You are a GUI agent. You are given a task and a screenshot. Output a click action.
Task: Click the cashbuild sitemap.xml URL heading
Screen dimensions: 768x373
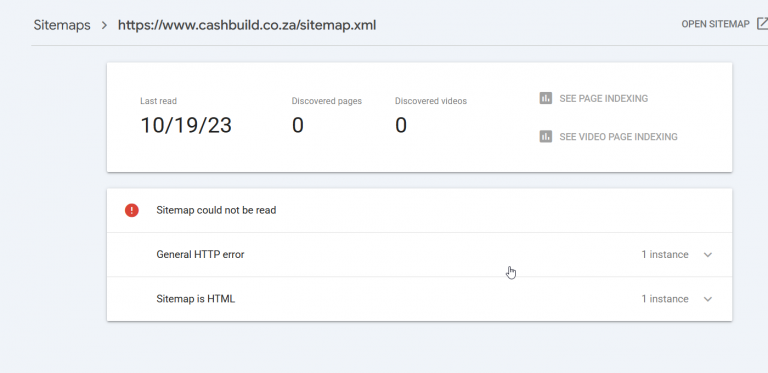point(247,25)
